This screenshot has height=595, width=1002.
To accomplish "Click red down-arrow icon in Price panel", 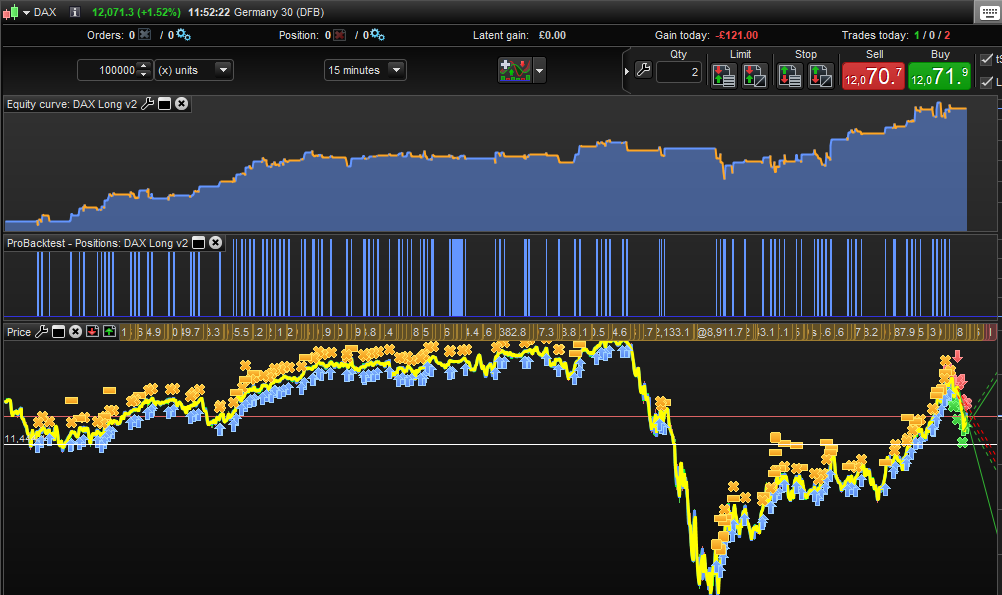I will click(x=92, y=331).
